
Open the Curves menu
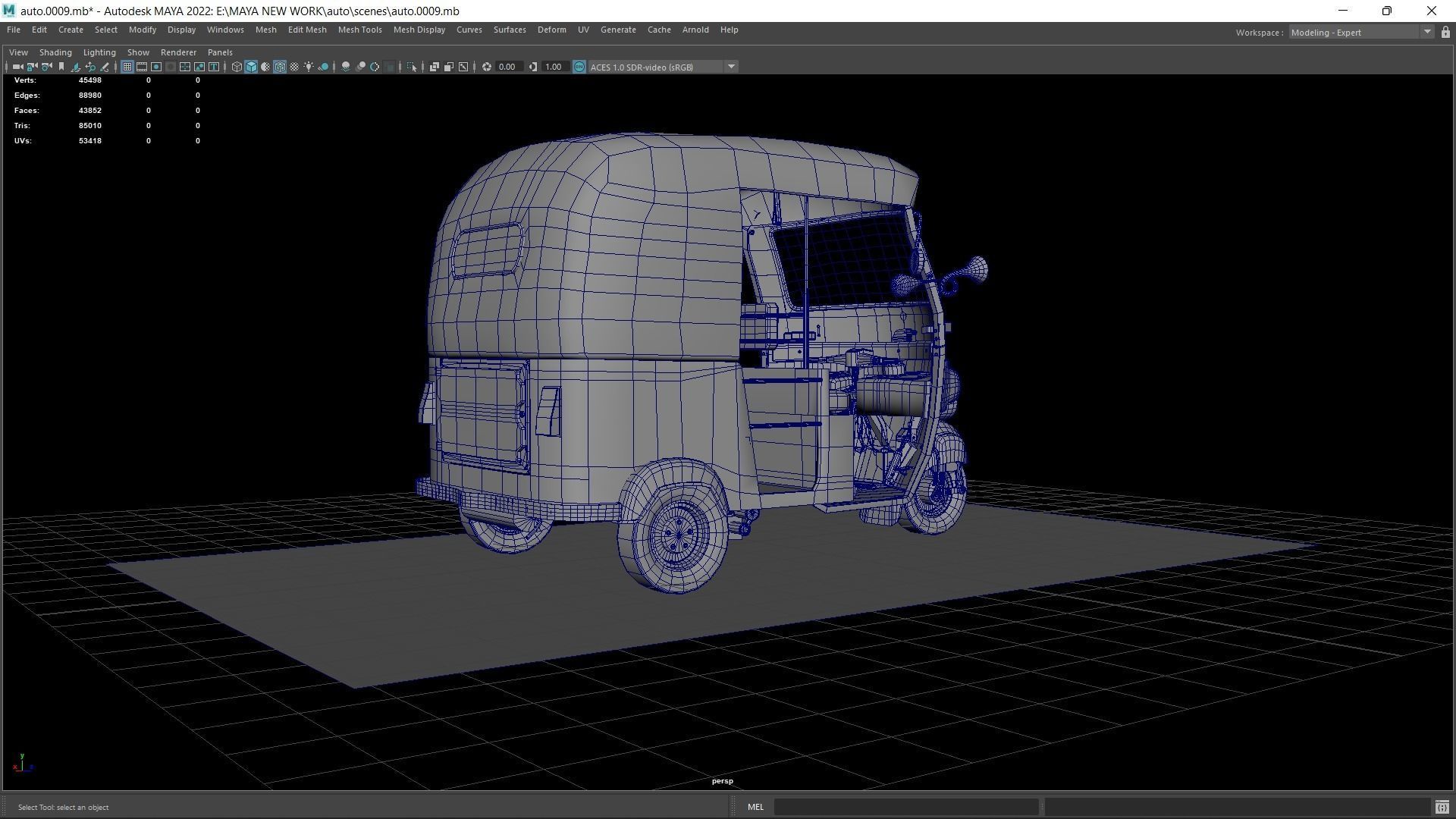tap(469, 30)
